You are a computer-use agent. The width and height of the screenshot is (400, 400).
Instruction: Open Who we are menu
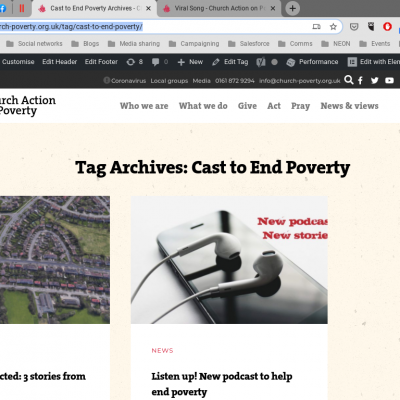144,106
